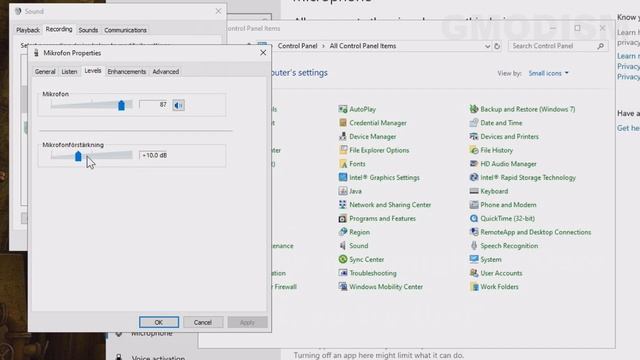Go to Control Panel breadcrumb

tap(298, 46)
